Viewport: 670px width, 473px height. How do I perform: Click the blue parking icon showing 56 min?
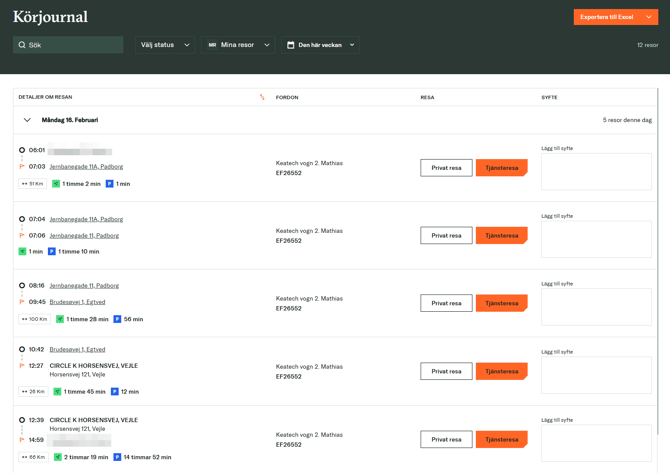(x=117, y=319)
